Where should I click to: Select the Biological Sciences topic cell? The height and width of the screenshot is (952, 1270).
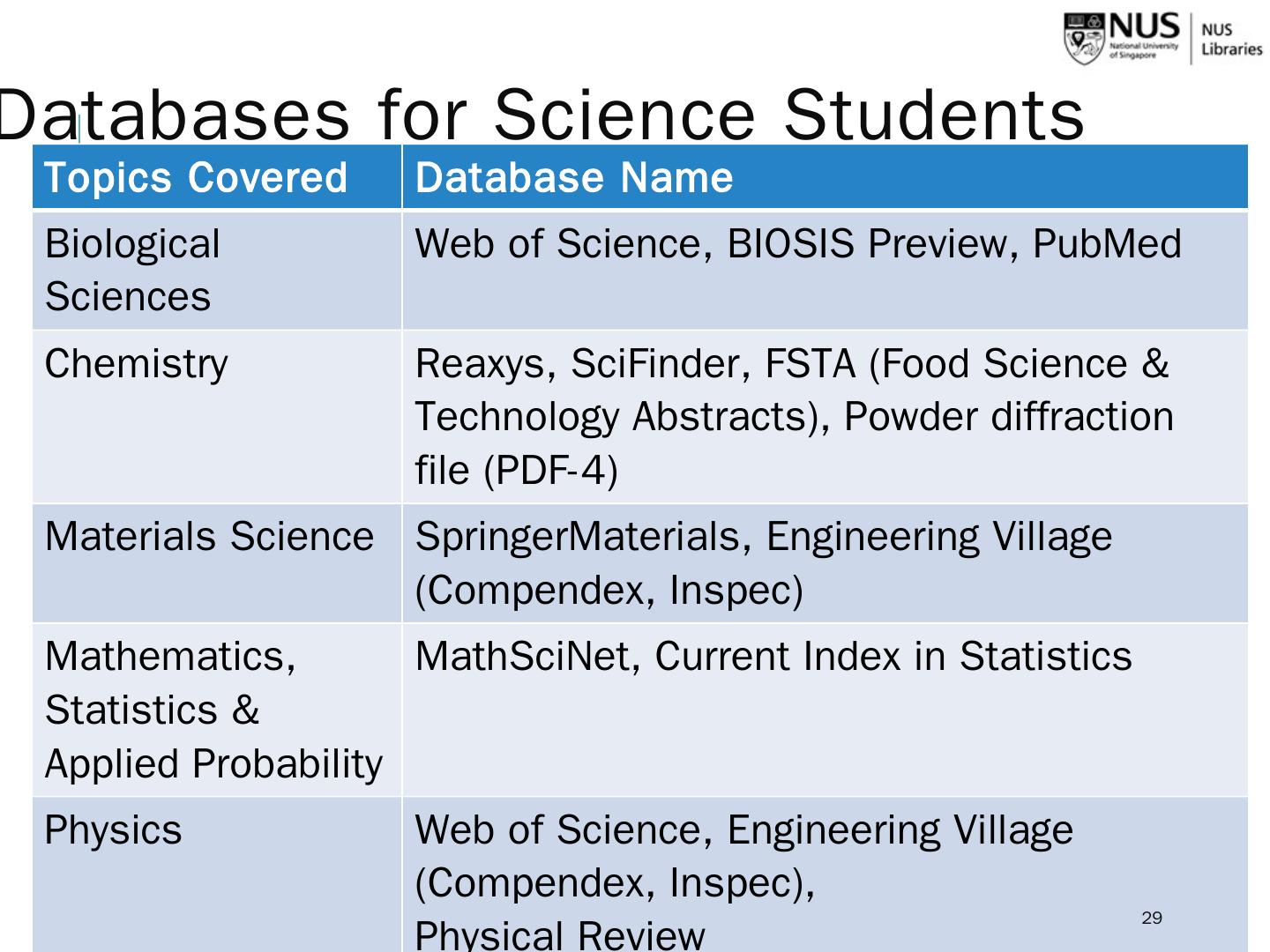pos(132,270)
